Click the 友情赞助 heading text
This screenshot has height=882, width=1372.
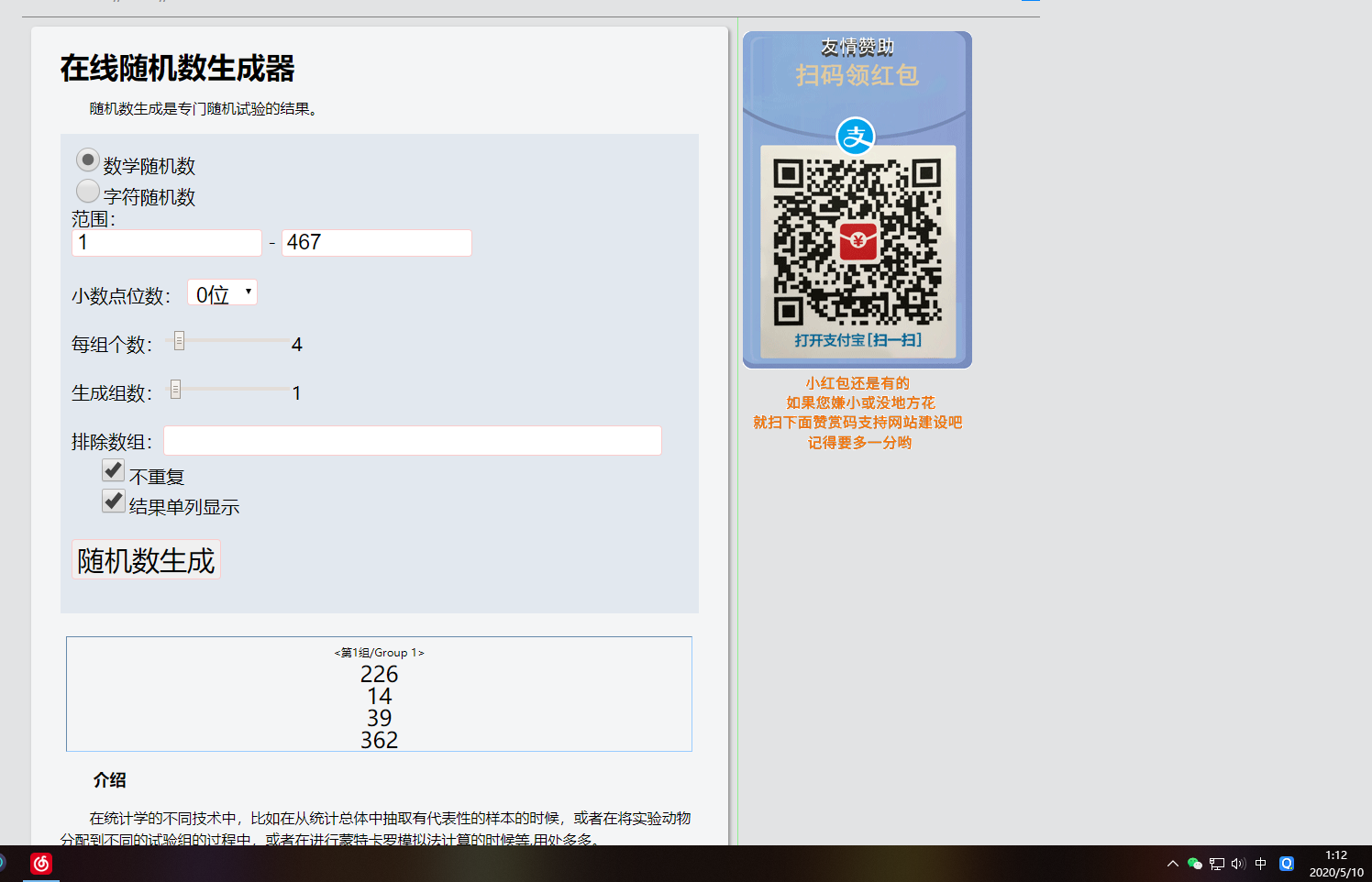[857, 46]
